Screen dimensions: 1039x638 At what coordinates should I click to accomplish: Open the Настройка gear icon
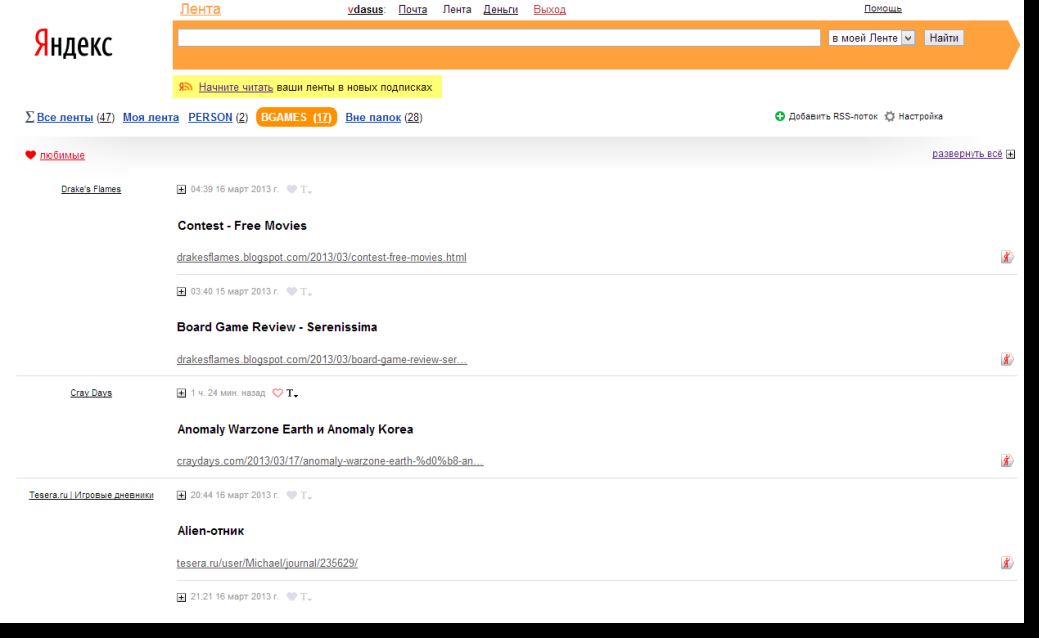(890, 116)
